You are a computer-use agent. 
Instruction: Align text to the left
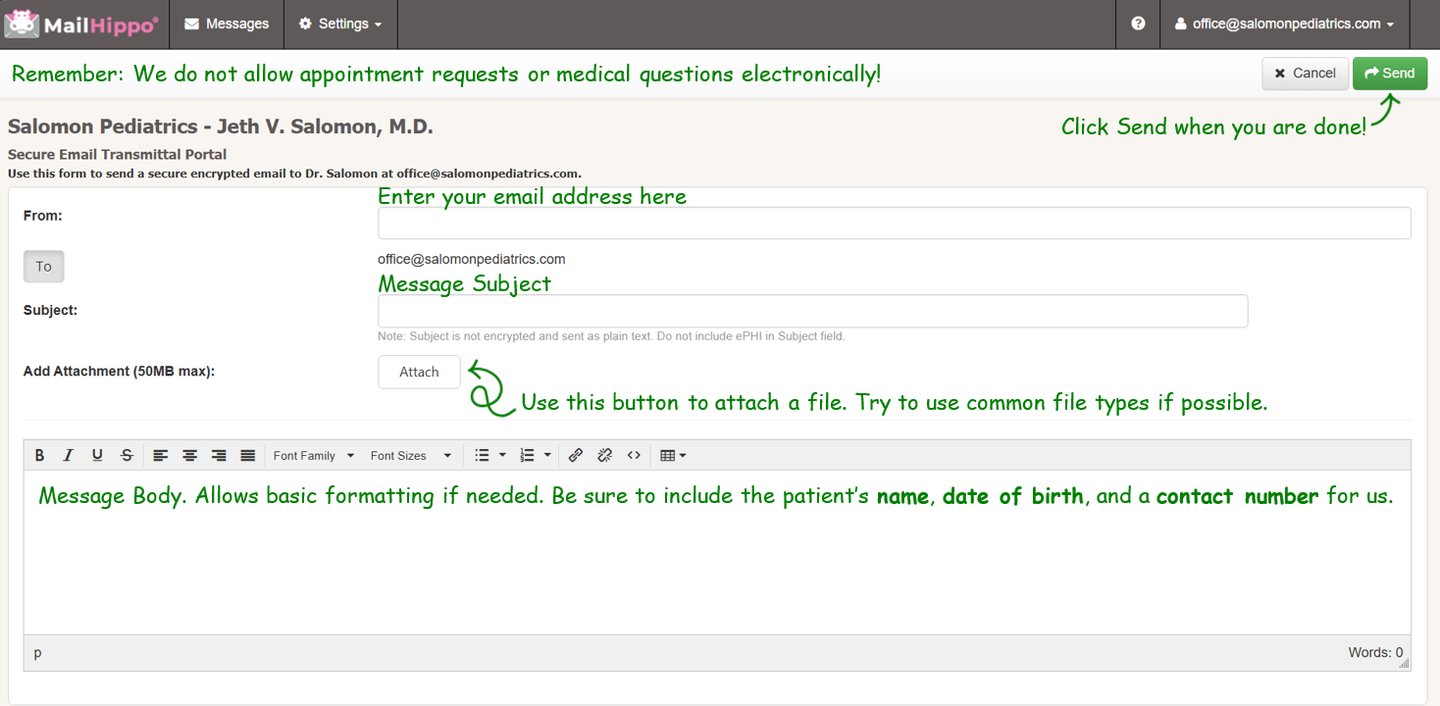pyautogui.click(x=160, y=456)
